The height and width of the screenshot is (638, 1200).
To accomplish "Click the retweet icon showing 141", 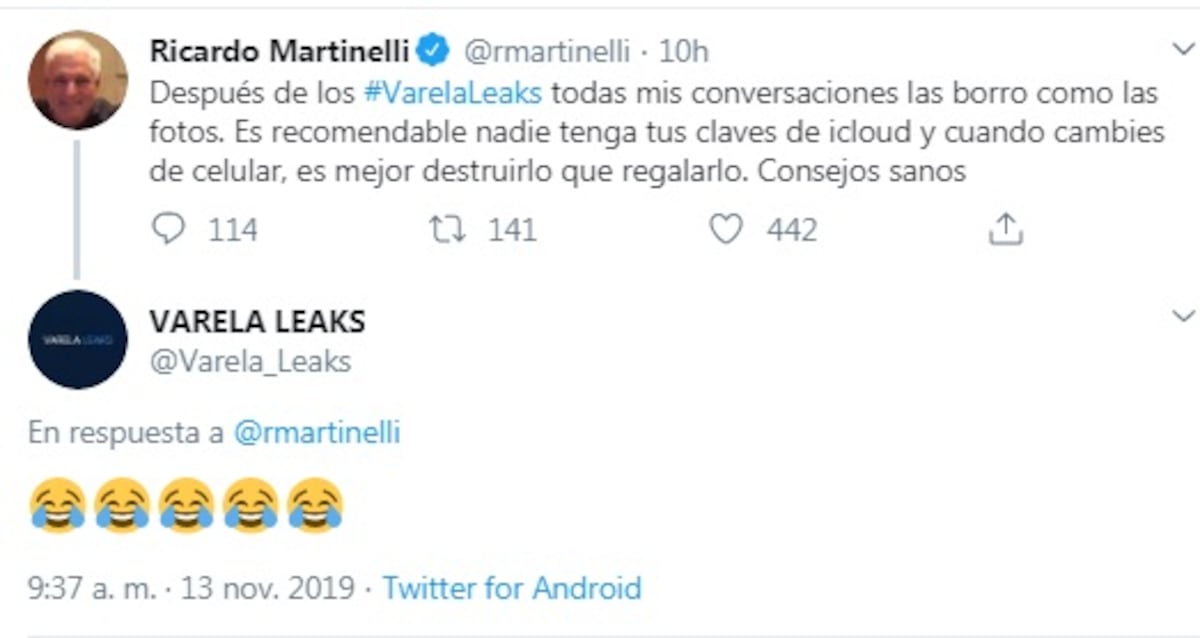I will pyautogui.click(x=449, y=229).
